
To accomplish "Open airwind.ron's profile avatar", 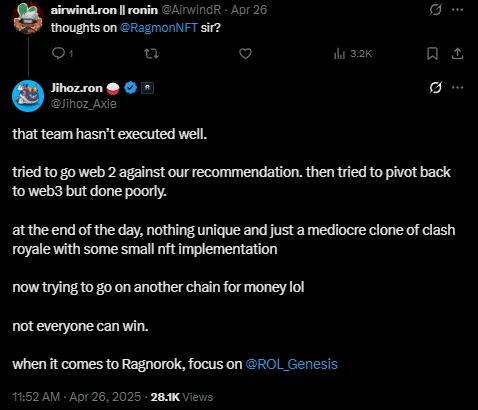I will click(28, 17).
